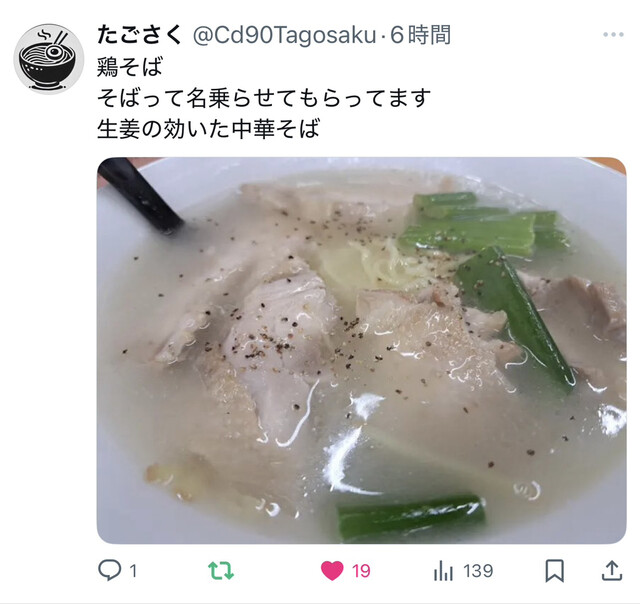Toggle the green repost arrows icon
This screenshot has height=604, width=640.
point(221,571)
